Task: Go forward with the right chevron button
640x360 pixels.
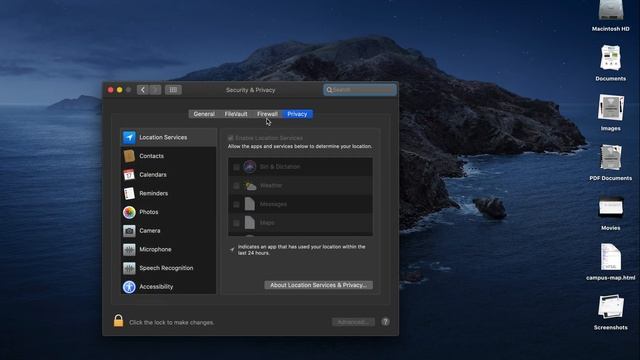Action: (155, 90)
